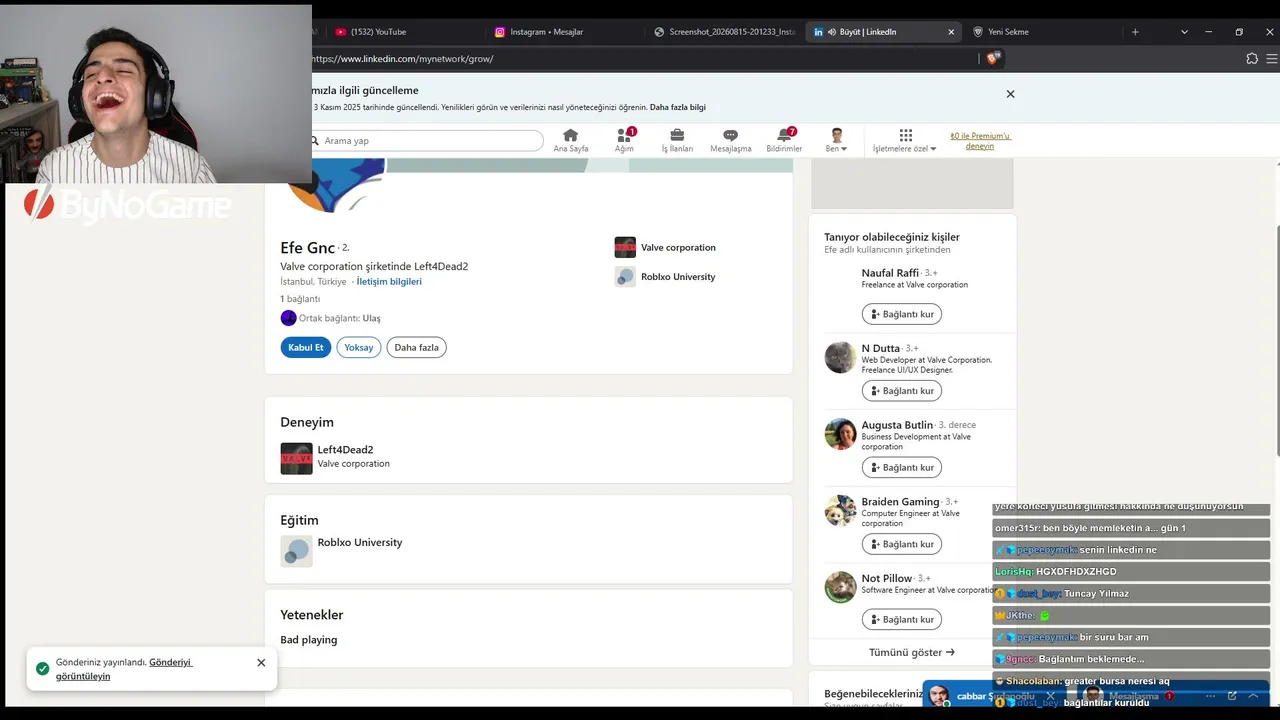1280x720 pixels.
Task: Expand the browser tab list chevron
Action: (1184, 32)
